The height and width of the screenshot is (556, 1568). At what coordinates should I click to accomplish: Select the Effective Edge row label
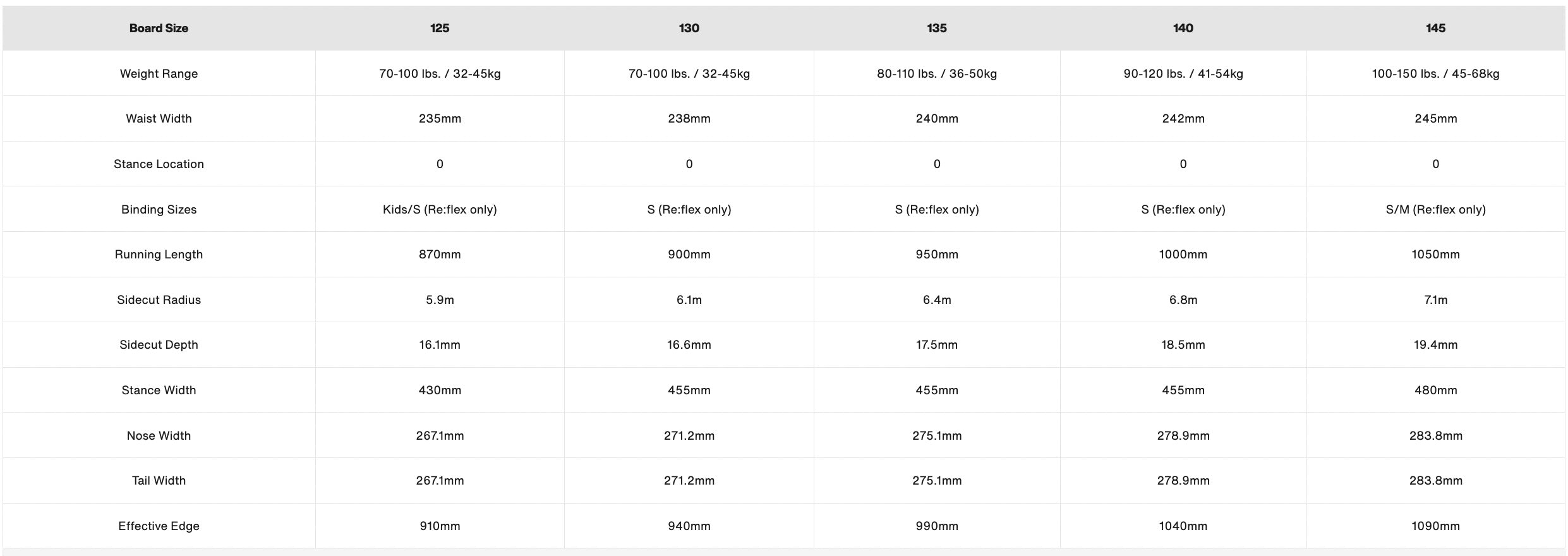(x=159, y=526)
